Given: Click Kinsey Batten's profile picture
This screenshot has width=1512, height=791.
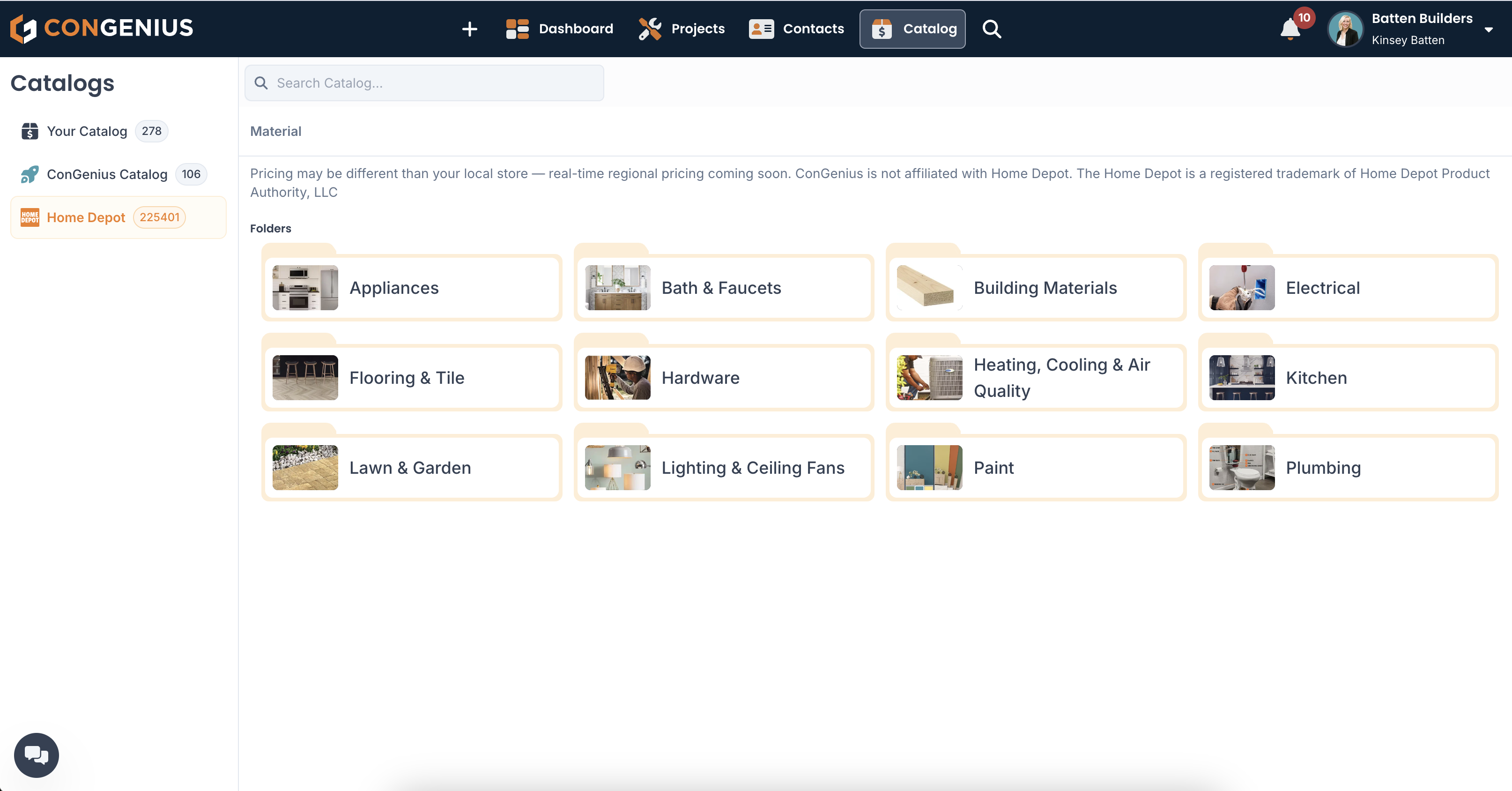Looking at the screenshot, I should coord(1345,29).
